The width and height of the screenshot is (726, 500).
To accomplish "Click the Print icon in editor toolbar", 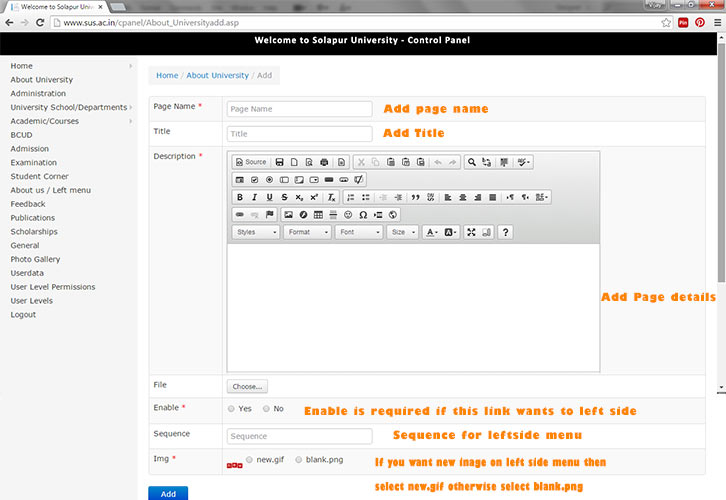I will [324, 162].
